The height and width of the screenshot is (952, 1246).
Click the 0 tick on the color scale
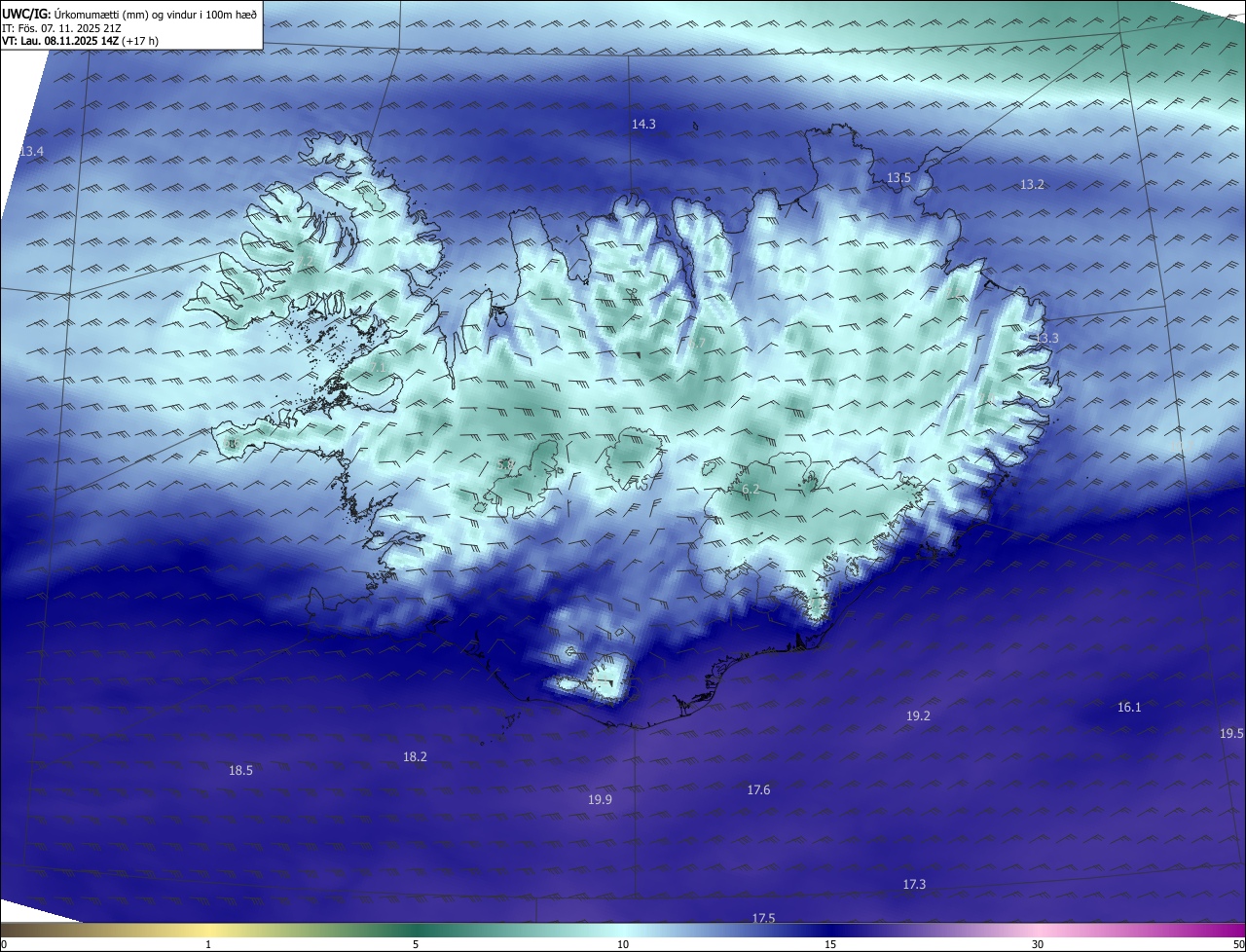pyautogui.click(x=4, y=944)
